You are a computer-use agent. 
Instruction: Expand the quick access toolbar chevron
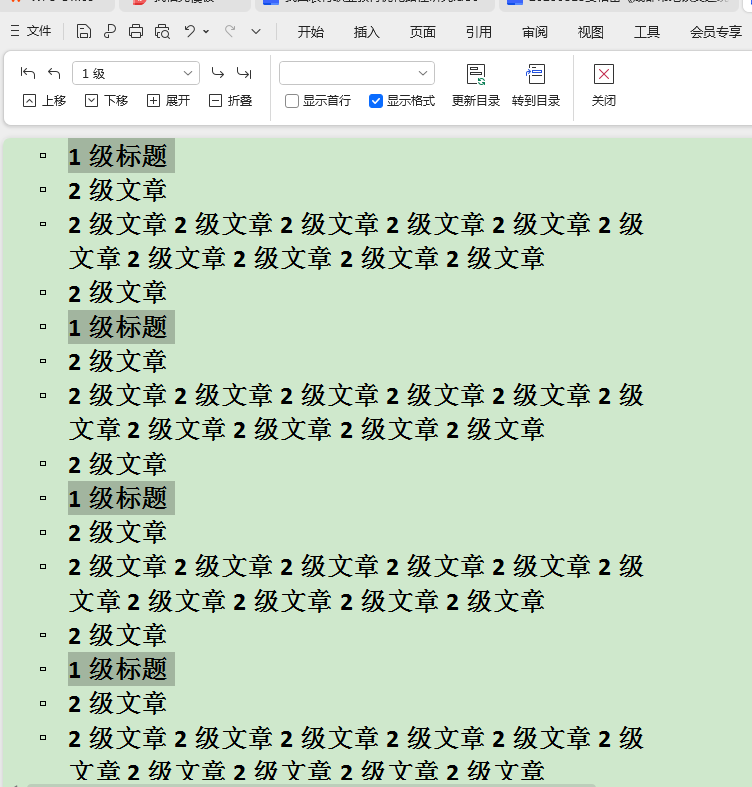(x=256, y=32)
